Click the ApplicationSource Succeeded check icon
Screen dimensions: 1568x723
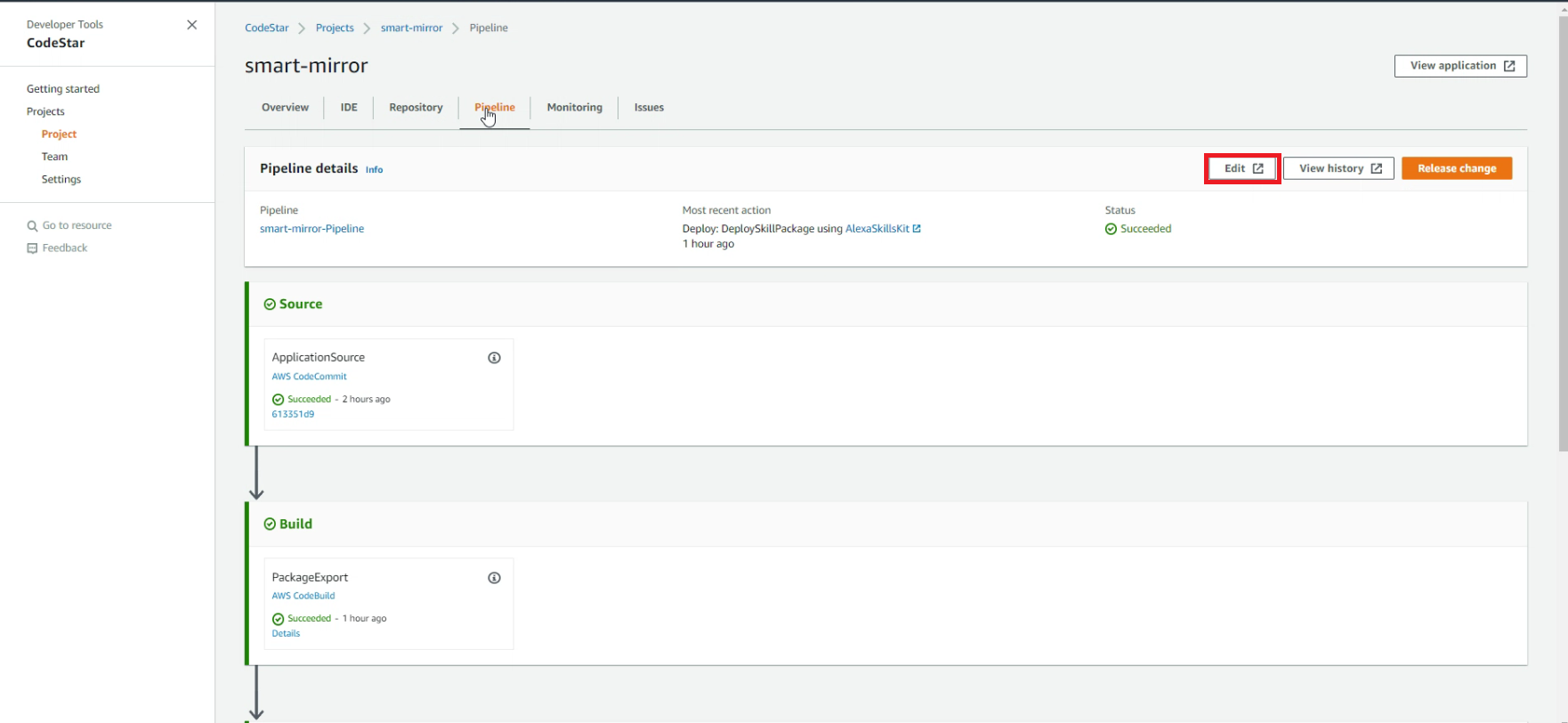[x=278, y=400]
